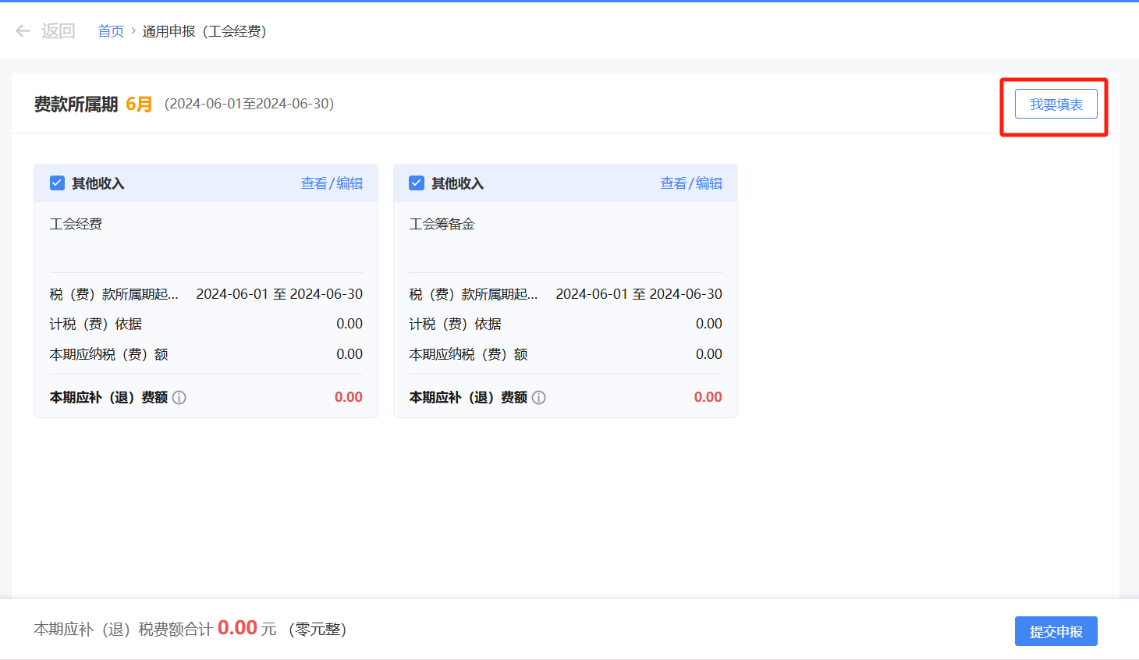
Task: Click period dates 2024-06-01 至 2024-06-30 in 工会经费 card
Action: click(x=279, y=294)
